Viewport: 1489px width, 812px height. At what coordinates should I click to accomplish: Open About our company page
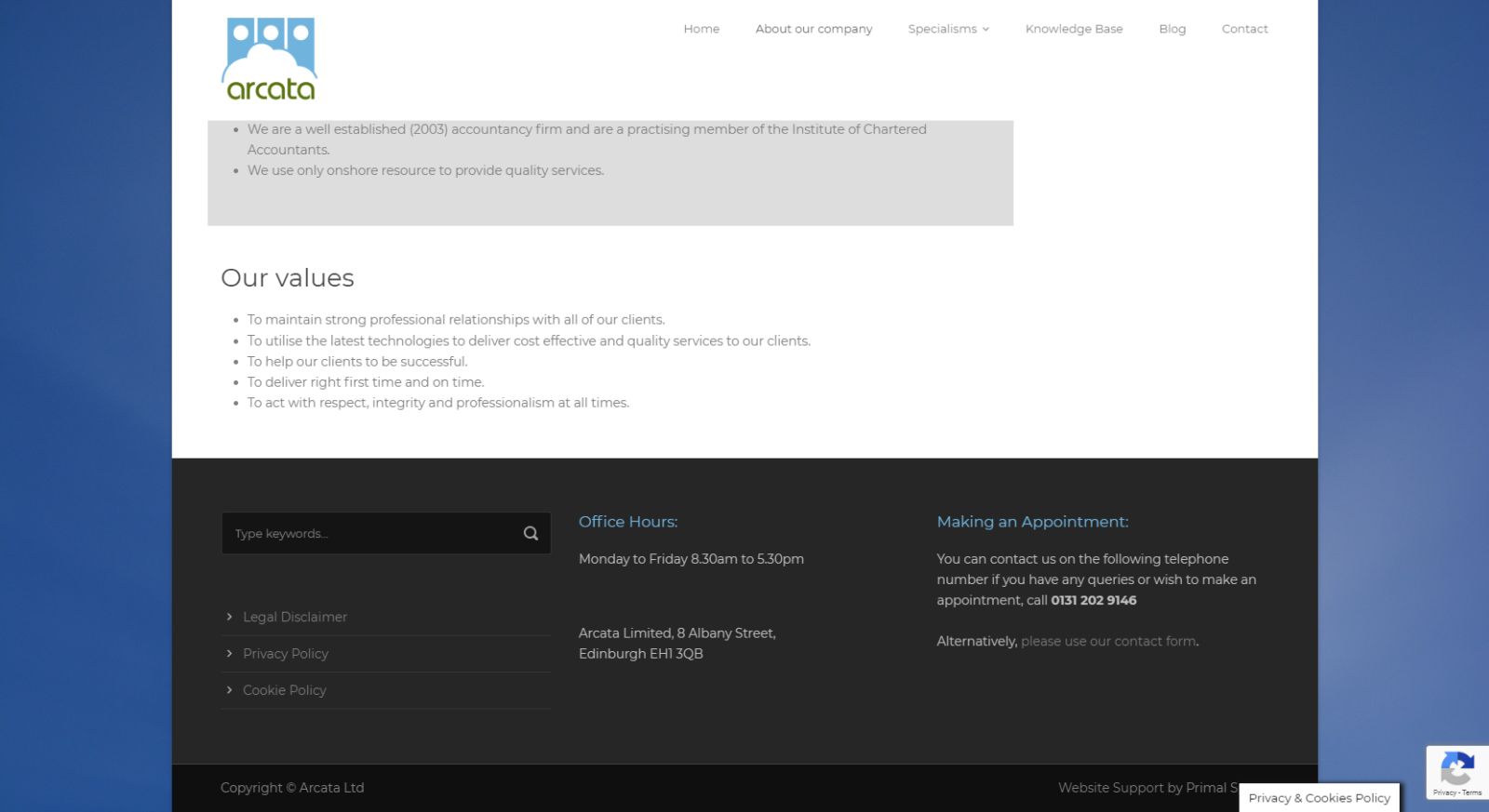[x=813, y=29]
